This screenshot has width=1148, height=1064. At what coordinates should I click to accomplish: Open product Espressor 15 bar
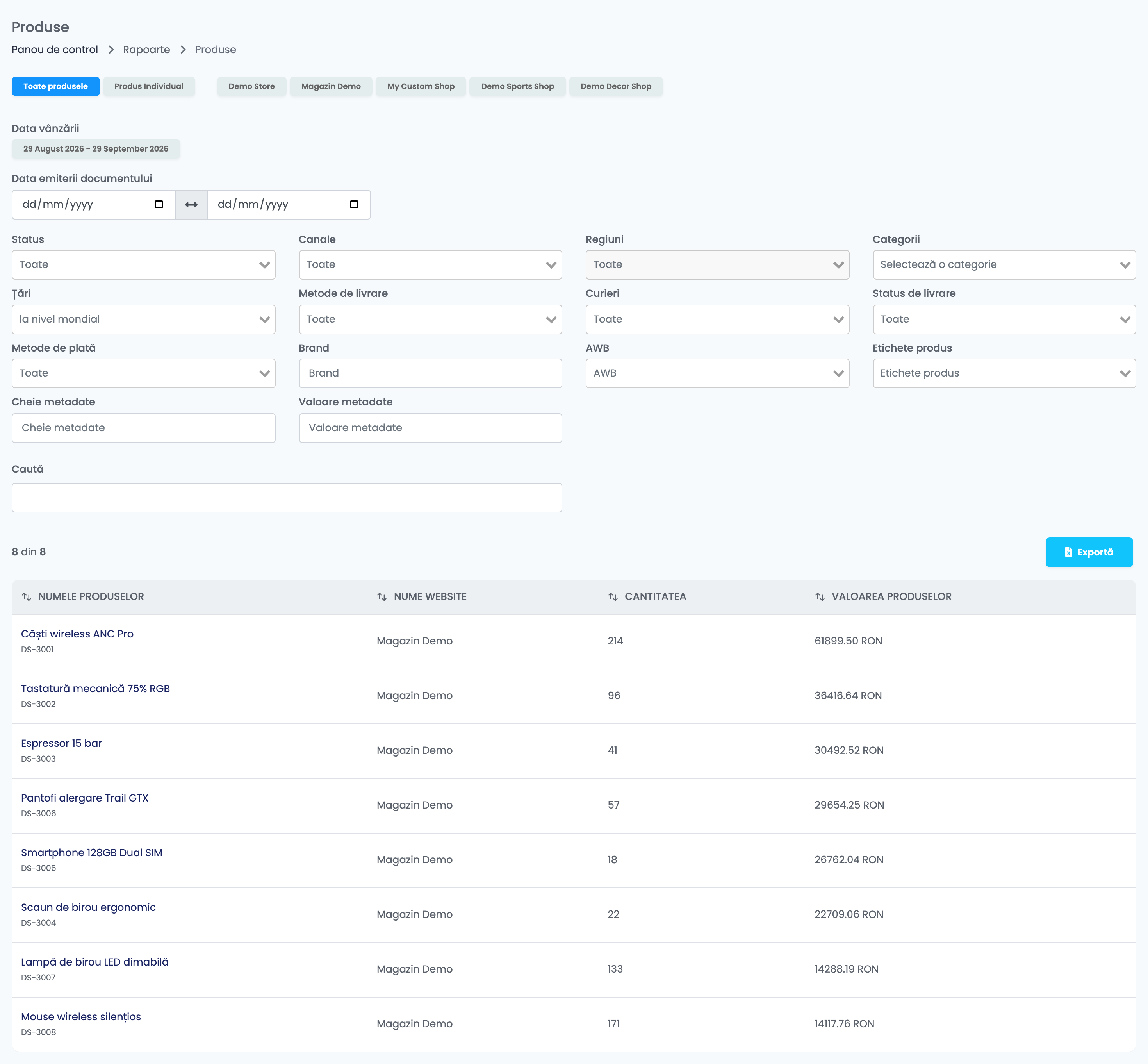tap(62, 743)
